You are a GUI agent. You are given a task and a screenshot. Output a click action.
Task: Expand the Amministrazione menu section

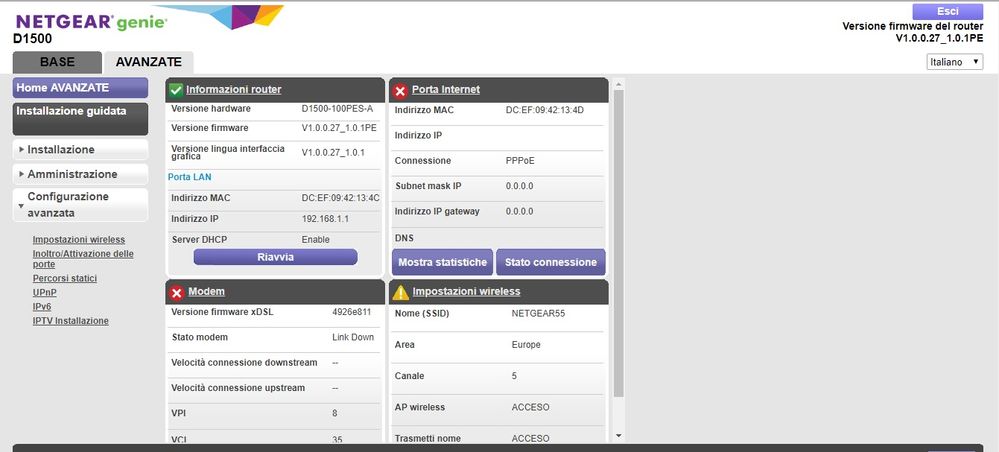pos(80,174)
